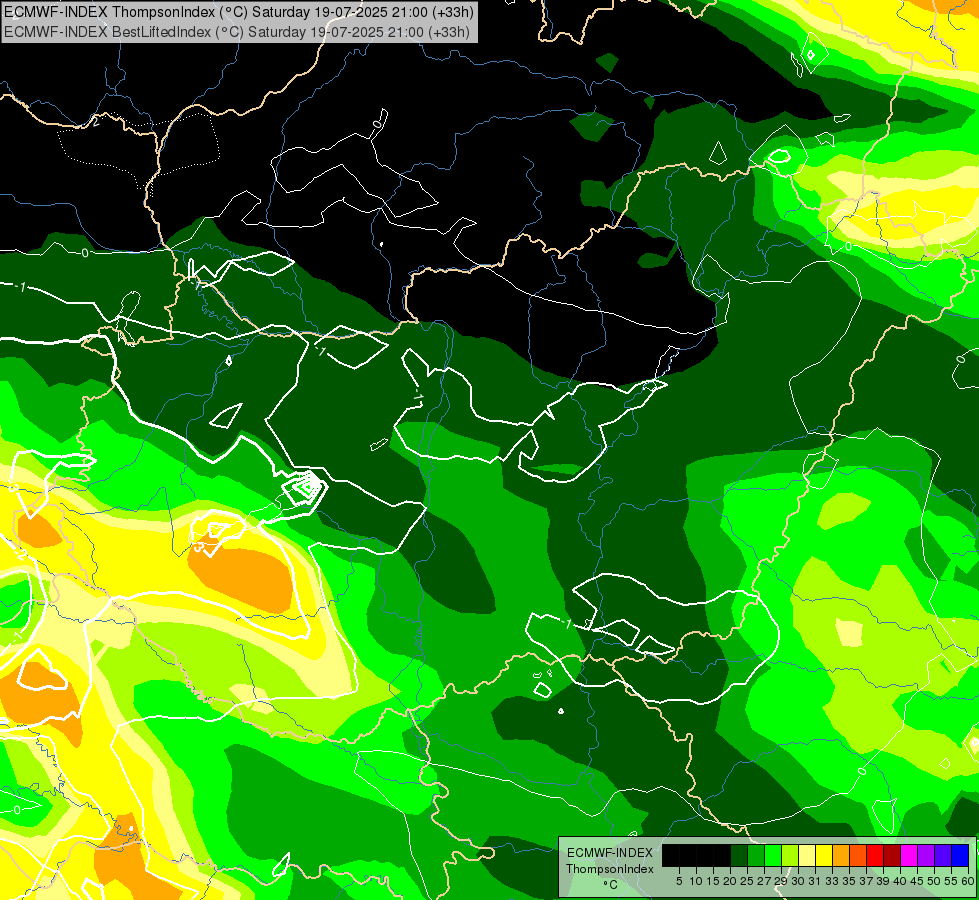
Task: Click the legend tick value '40'
Action: (x=900, y=881)
